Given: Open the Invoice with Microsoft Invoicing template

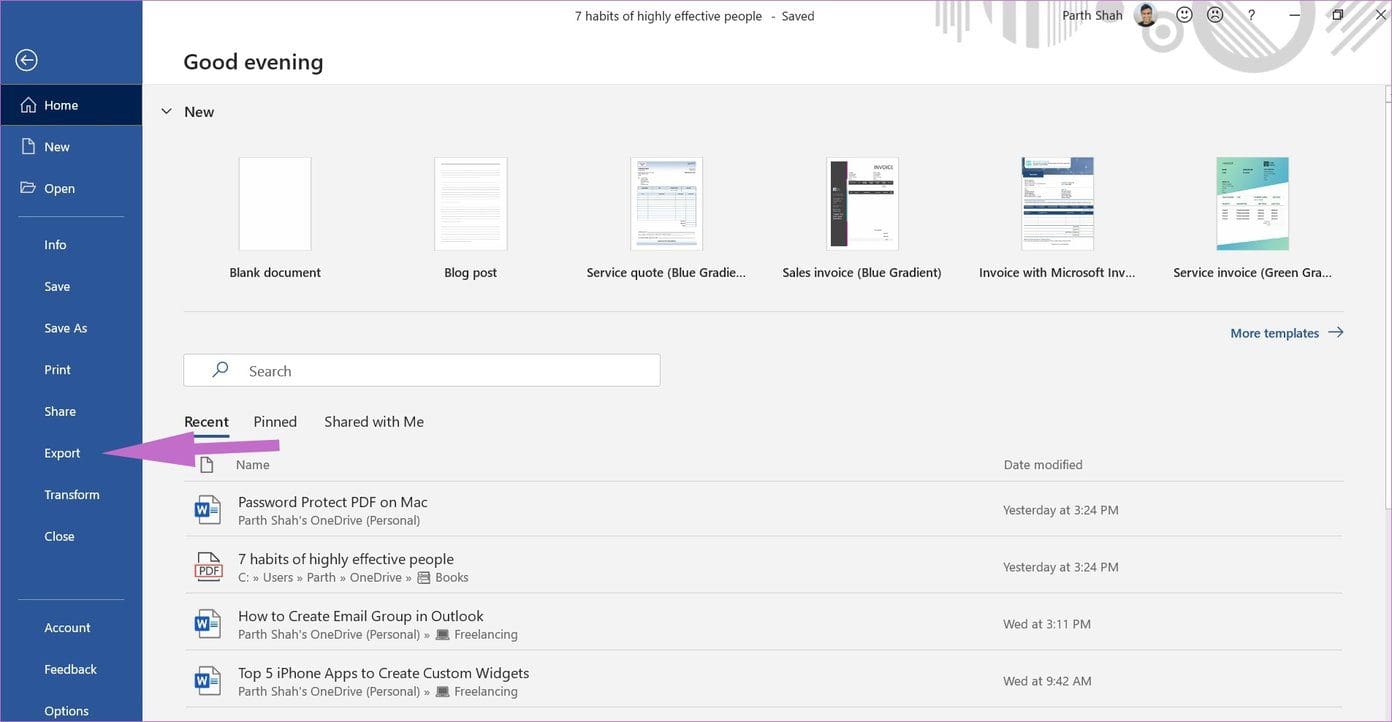Looking at the screenshot, I should click(1057, 204).
